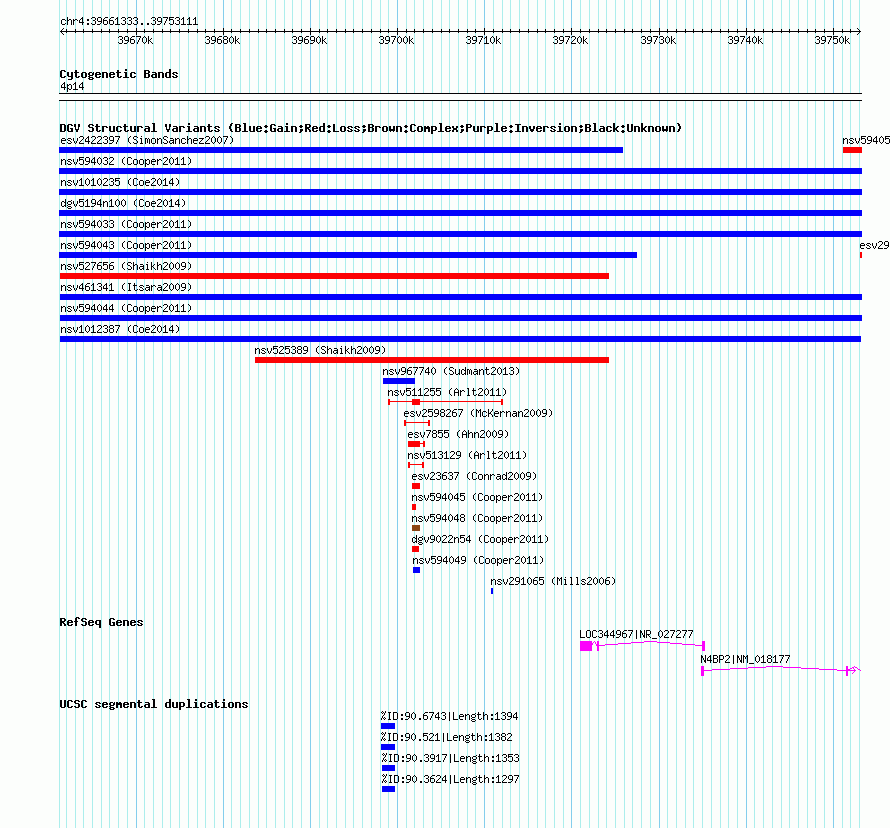This screenshot has width=890, height=828.
Task: Open nsv291065 (Mills2006) label
Action: click(x=553, y=581)
